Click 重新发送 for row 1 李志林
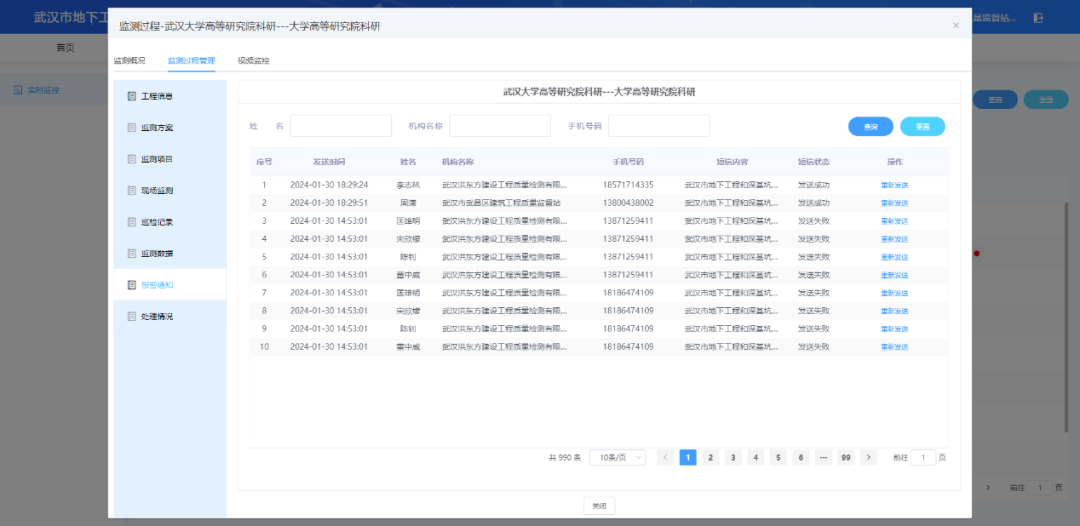1080x526 pixels. [894, 185]
